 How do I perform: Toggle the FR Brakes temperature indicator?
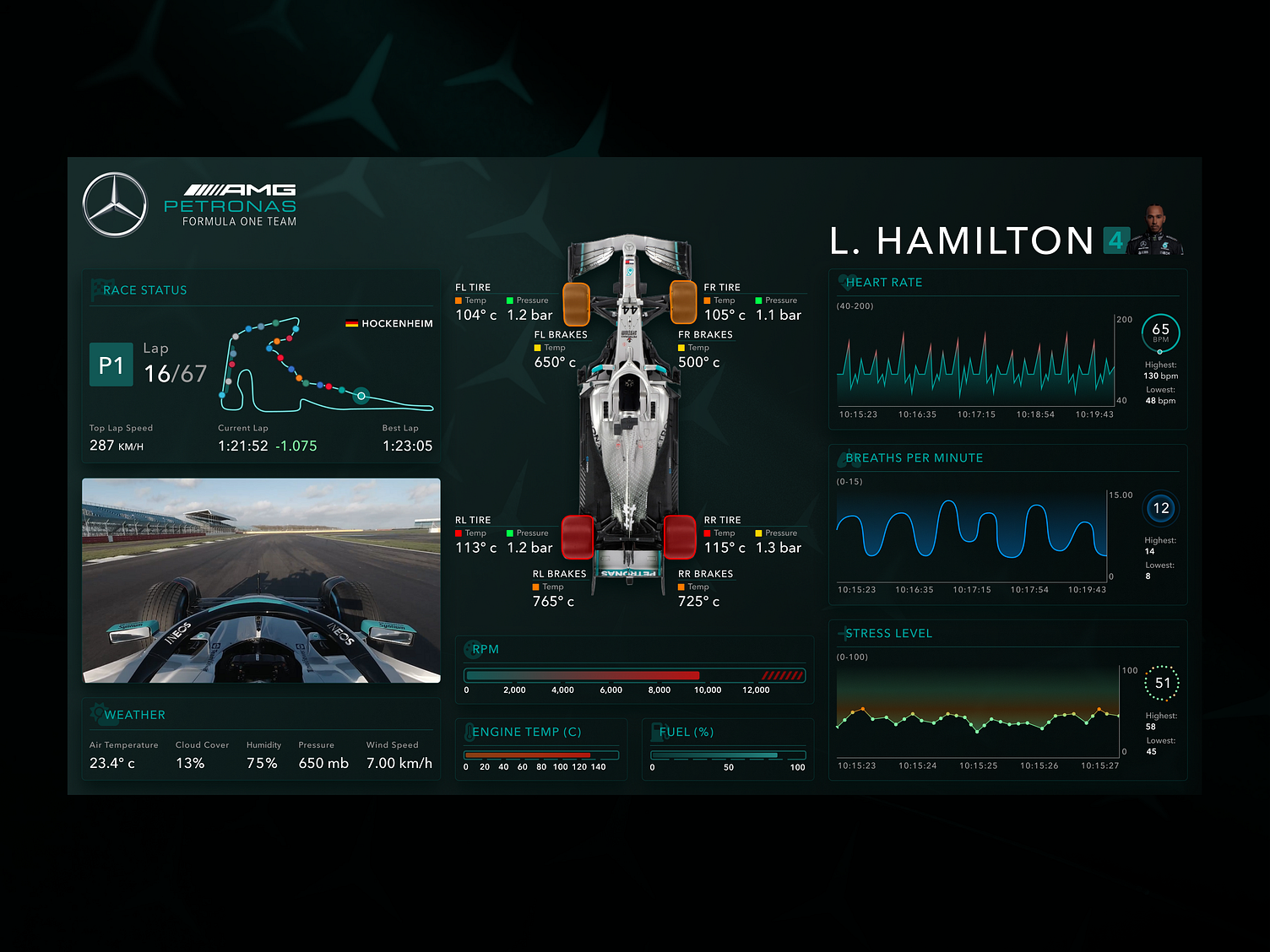click(x=683, y=348)
